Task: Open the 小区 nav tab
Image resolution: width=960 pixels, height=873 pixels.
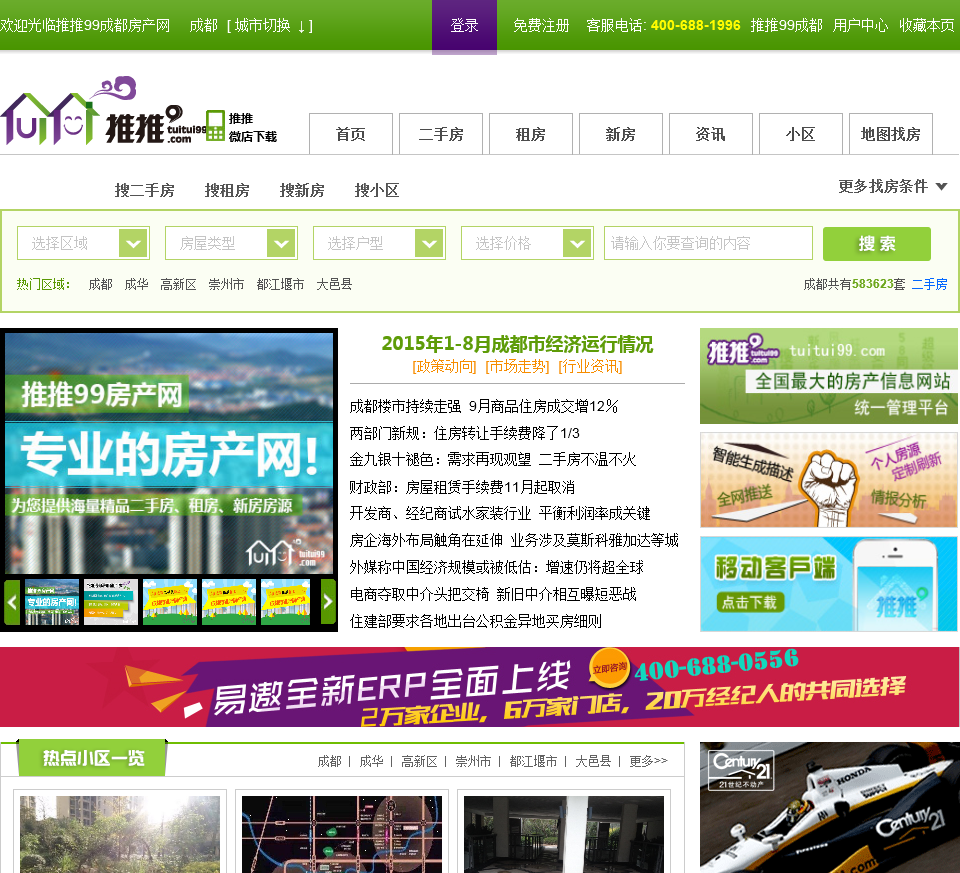Action: (x=801, y=134)
